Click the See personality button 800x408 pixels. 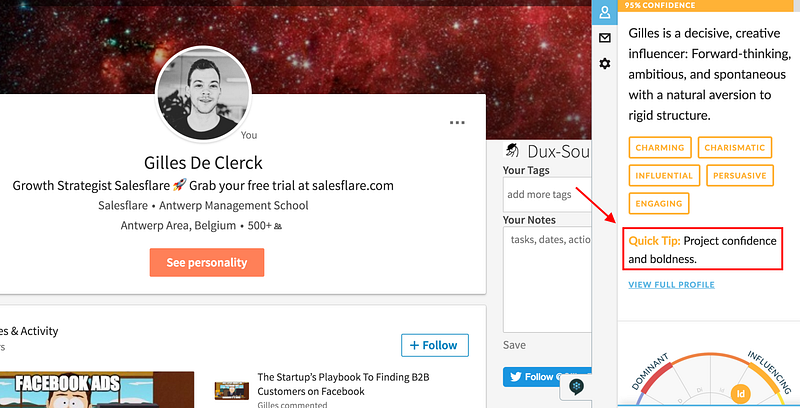(x=207, y=263)
